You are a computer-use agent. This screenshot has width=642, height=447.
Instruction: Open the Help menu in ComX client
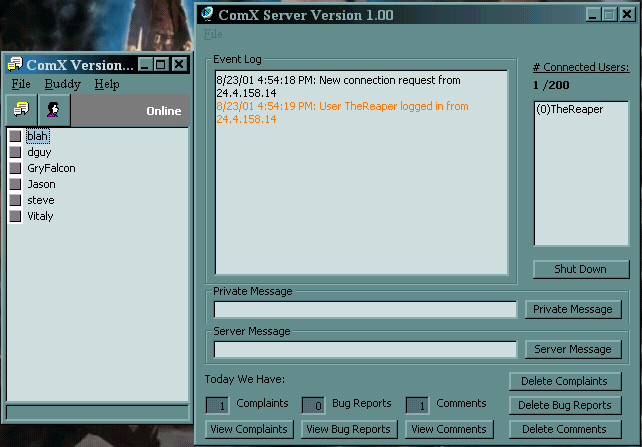106,85
